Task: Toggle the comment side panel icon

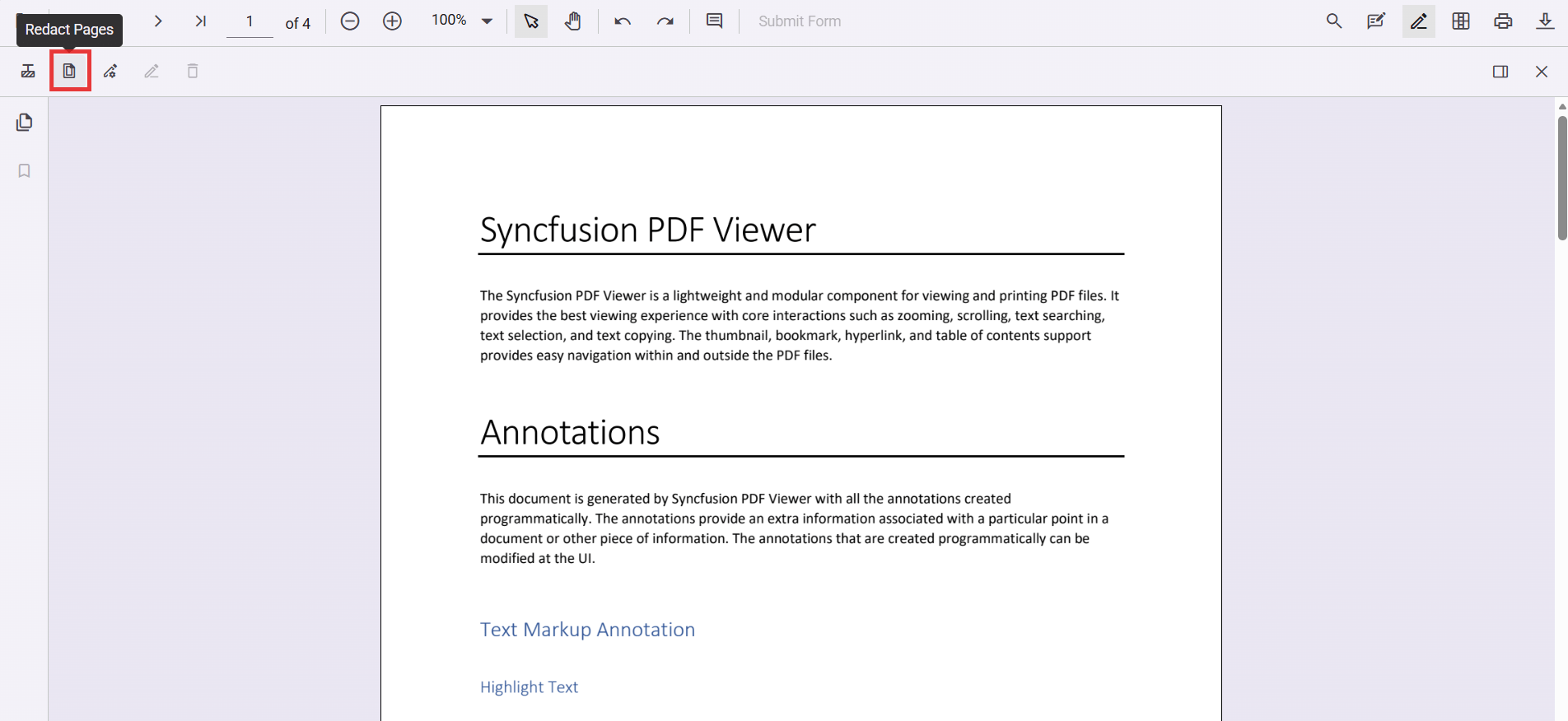Action: (x=1500, y=72)
